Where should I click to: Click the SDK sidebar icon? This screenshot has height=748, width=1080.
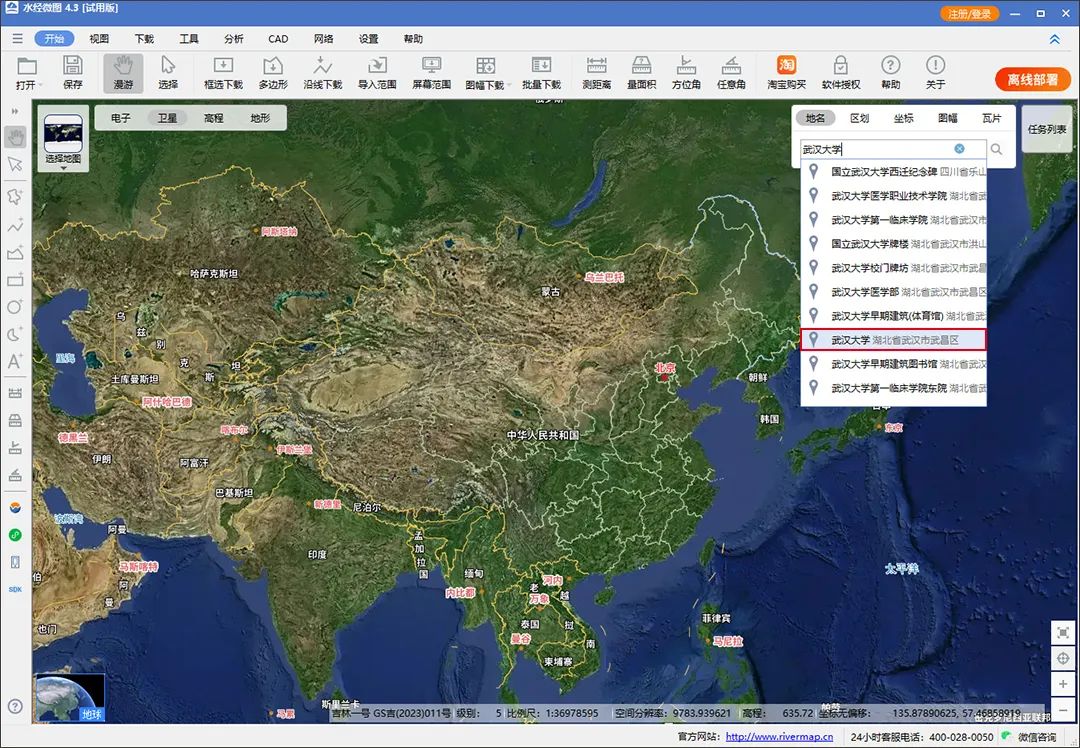(x=15, y=590)
